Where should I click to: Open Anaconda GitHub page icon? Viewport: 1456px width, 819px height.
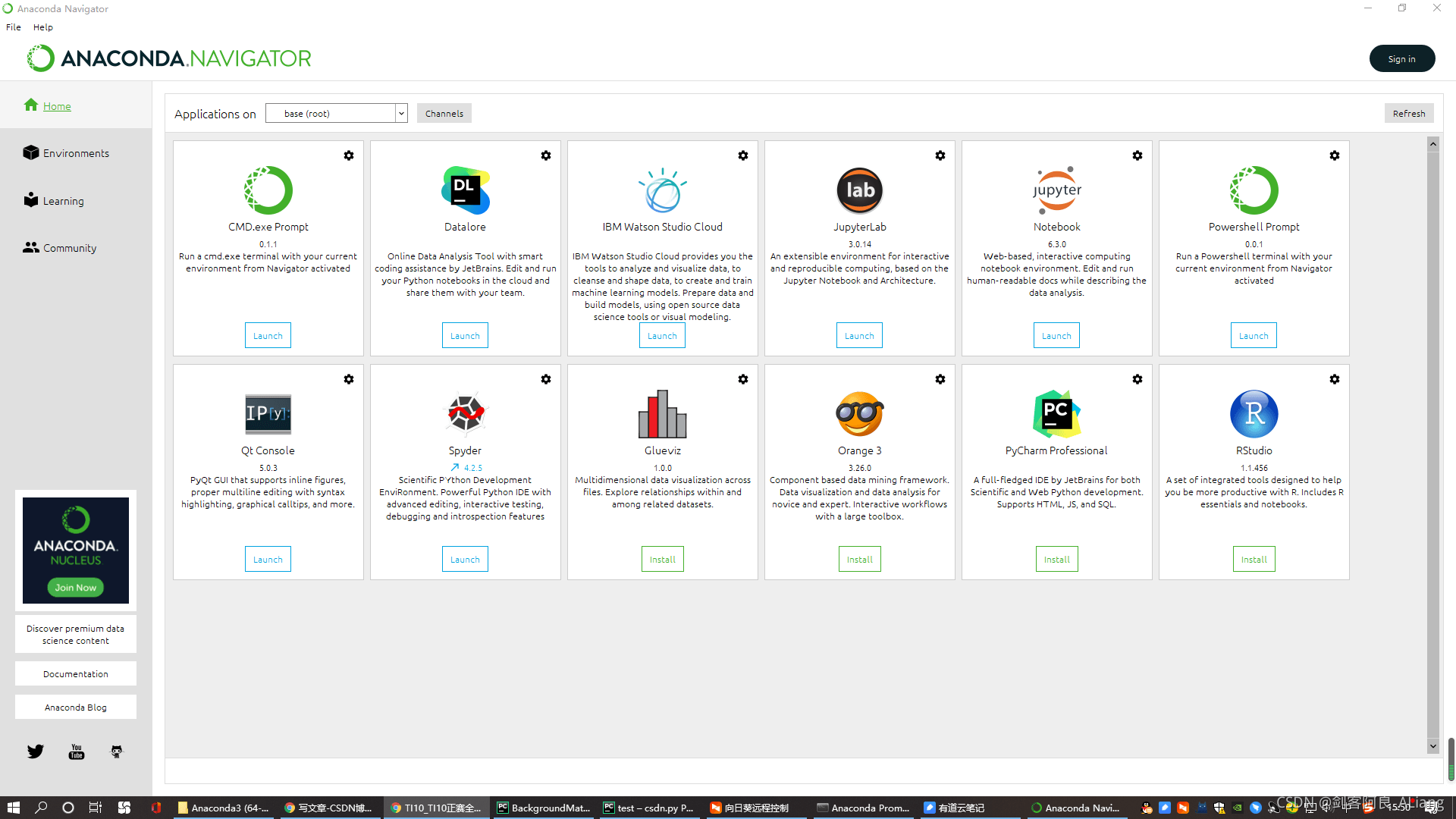117,752
